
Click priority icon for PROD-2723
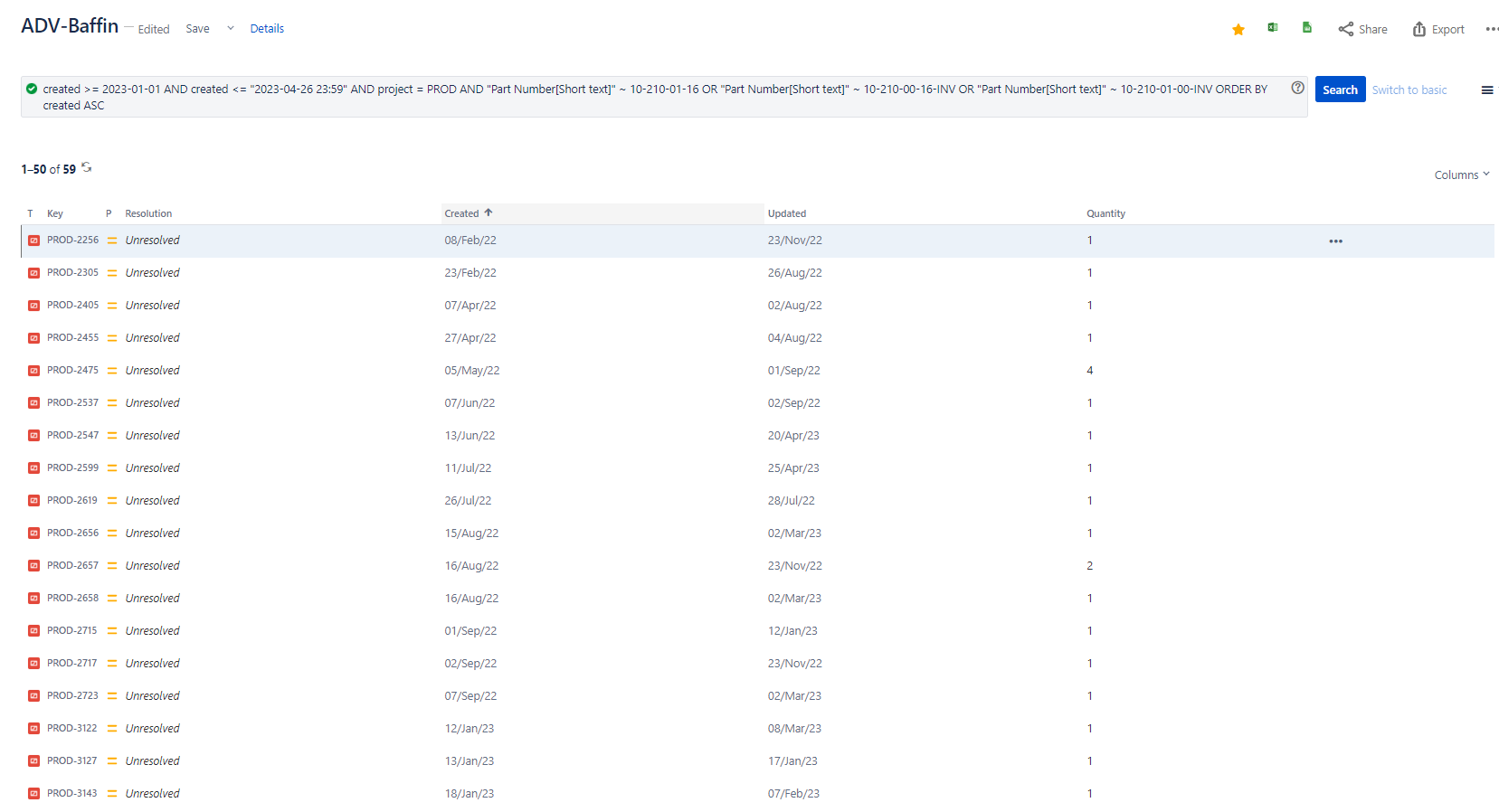112,696
